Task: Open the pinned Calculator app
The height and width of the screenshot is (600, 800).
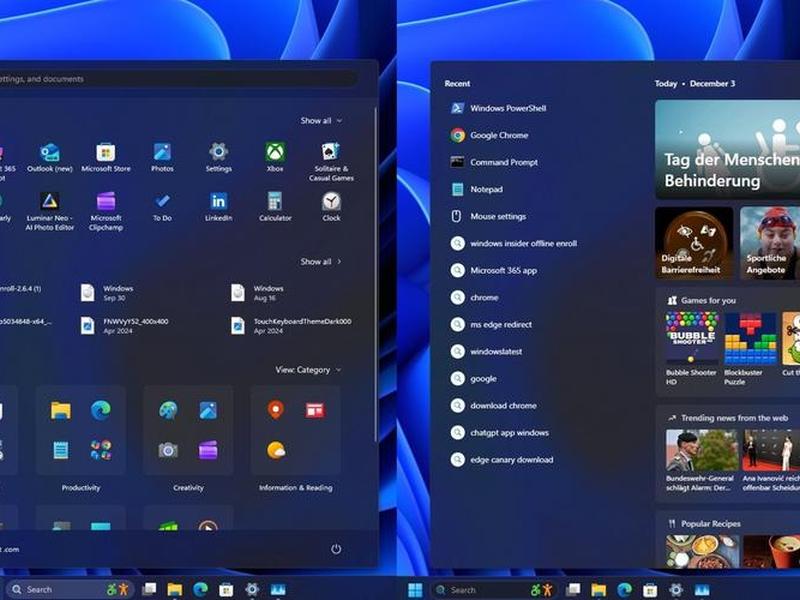Action: coord(275,207)
